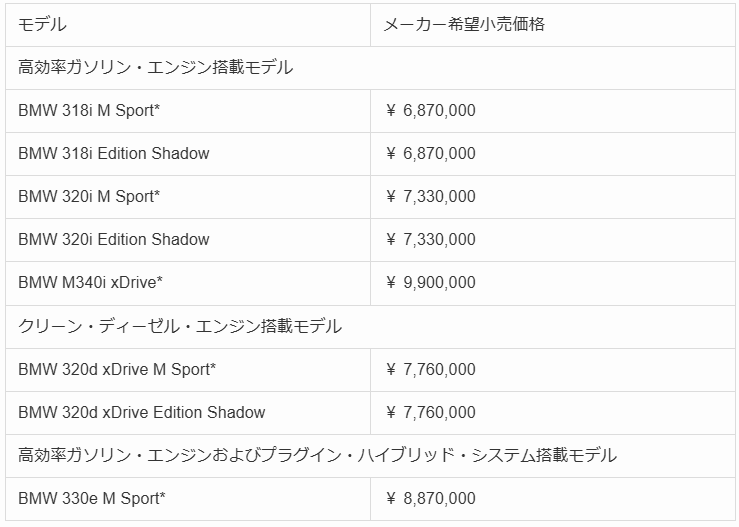This screenshot has width=739, height=527.
Task: Select the BMW M340i xDrive* cell
Action: pyautogui.click(x=91, y=282)
